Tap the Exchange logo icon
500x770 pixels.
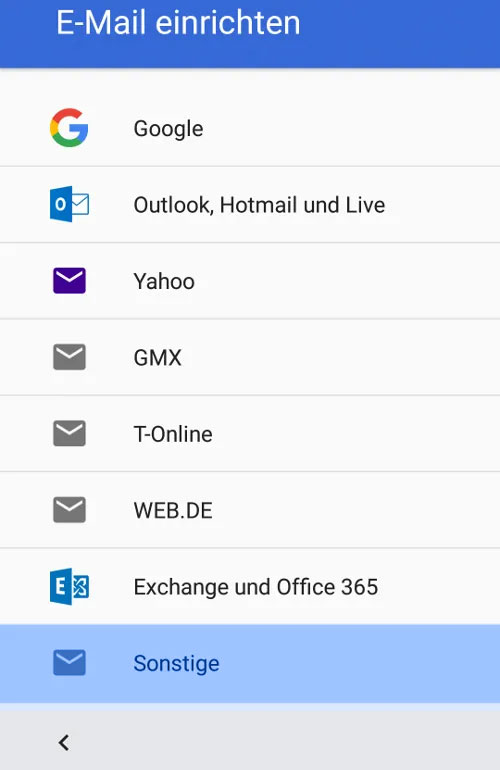coord(69,586)
